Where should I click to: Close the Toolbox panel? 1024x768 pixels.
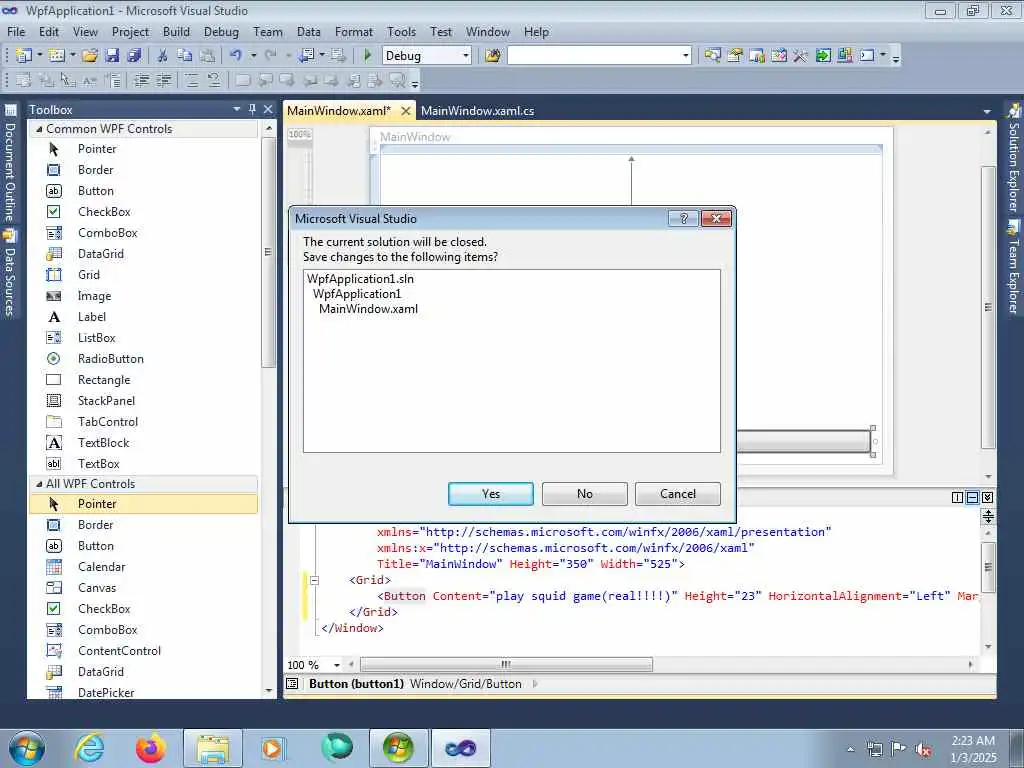coord(268,110)
